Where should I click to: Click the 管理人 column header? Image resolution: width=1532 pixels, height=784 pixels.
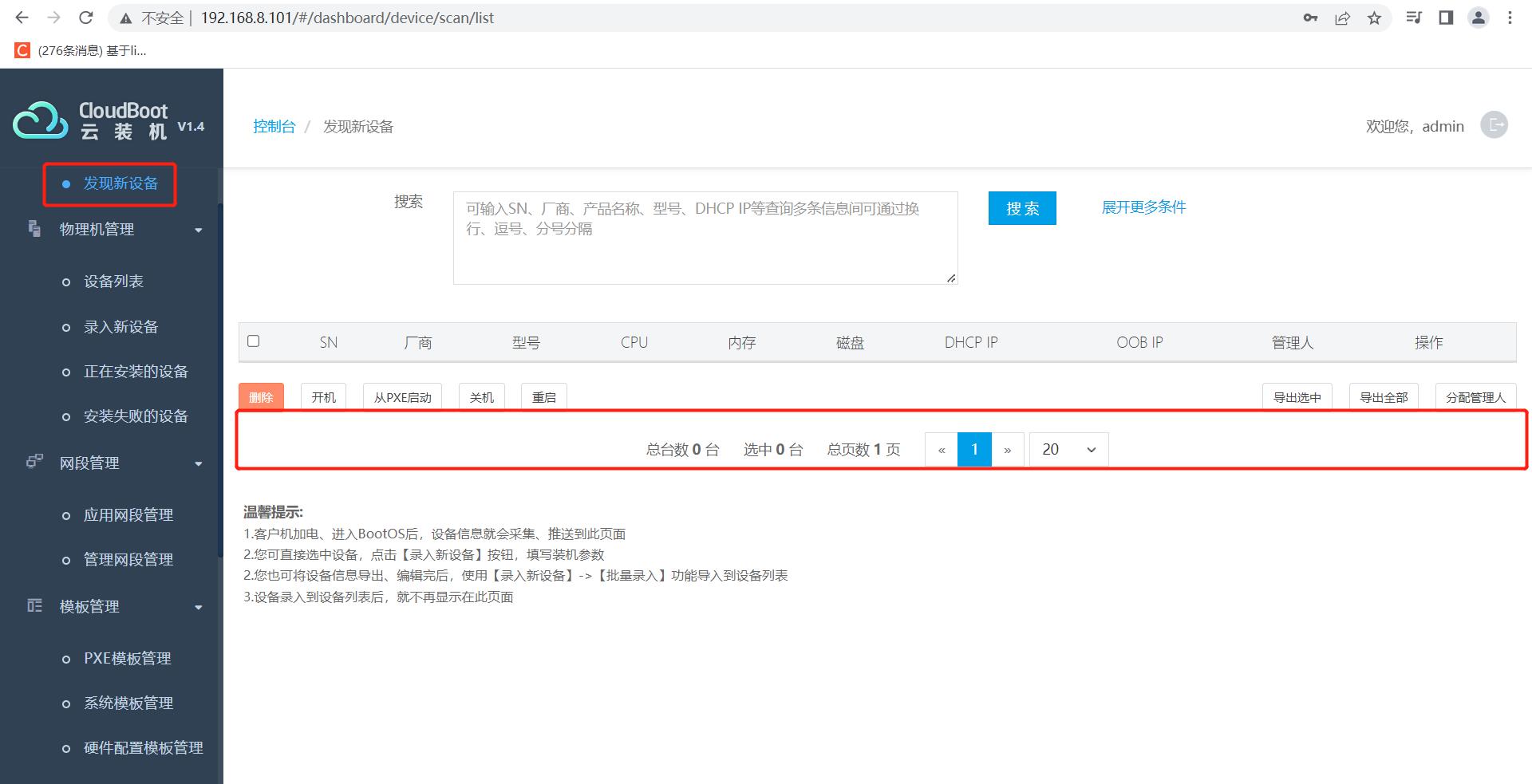[1293, 342]
